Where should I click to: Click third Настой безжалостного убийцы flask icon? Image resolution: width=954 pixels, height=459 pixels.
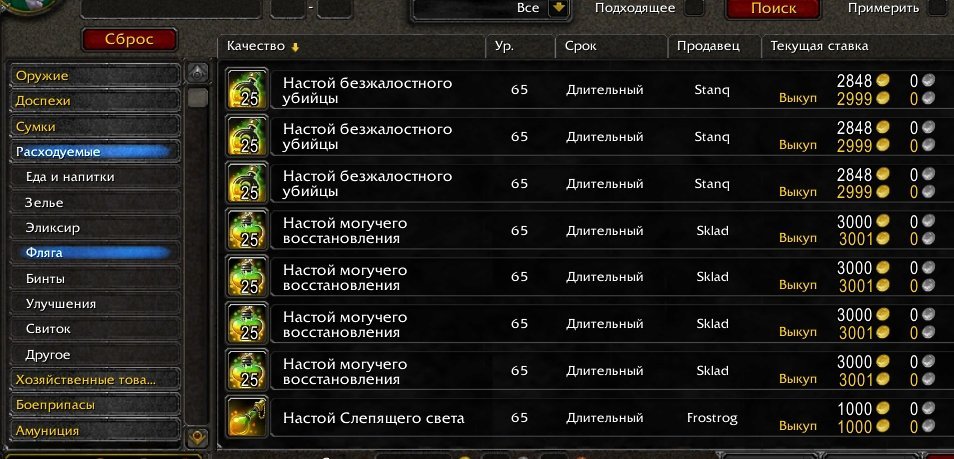[247, 183]
